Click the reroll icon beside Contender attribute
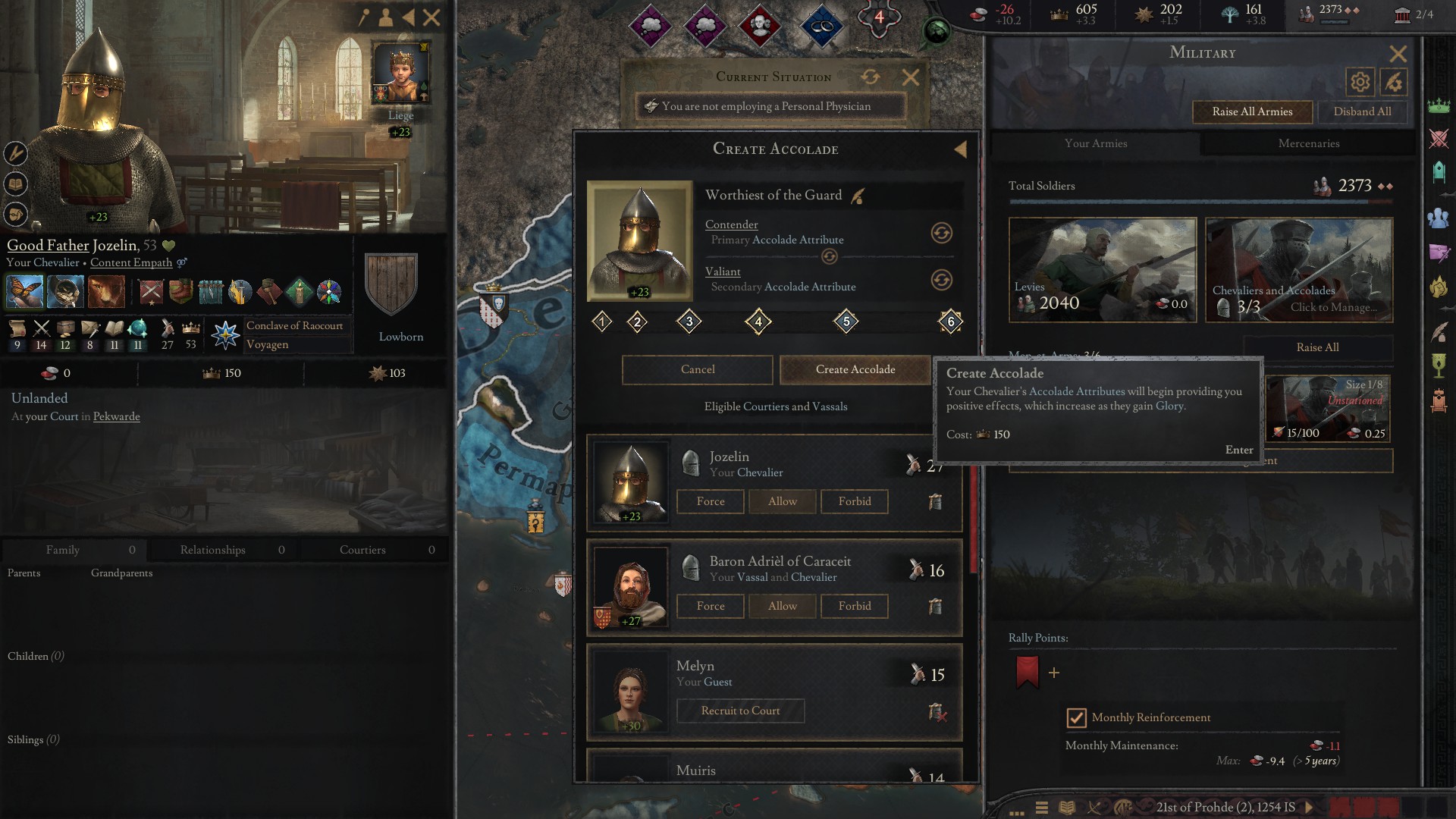 coord(941,233)
